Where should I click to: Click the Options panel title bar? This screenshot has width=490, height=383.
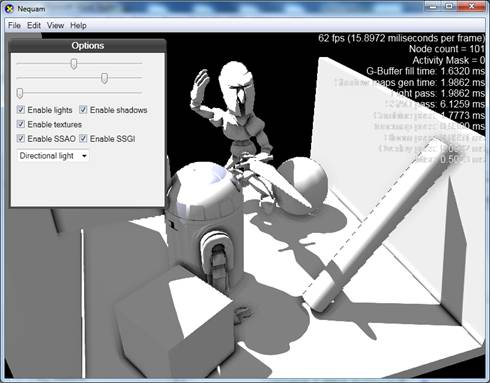click(x=87, y=46)
